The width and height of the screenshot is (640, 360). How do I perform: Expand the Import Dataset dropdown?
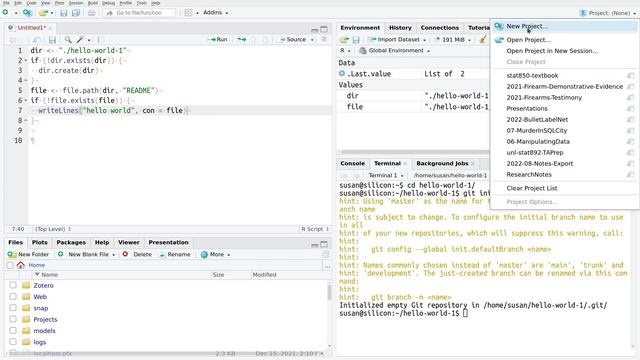pos(397,40)
